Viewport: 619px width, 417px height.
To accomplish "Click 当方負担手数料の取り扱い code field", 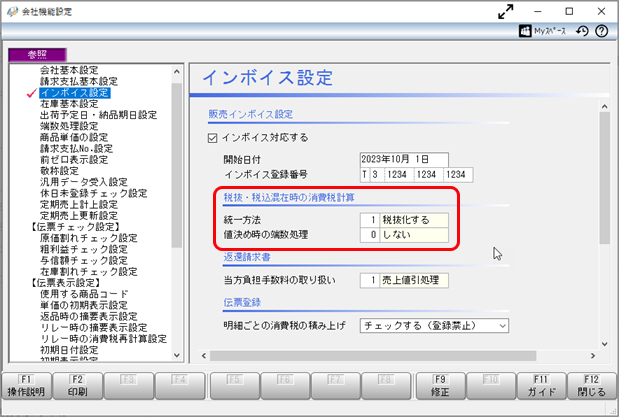I will [x=370, y=280].
